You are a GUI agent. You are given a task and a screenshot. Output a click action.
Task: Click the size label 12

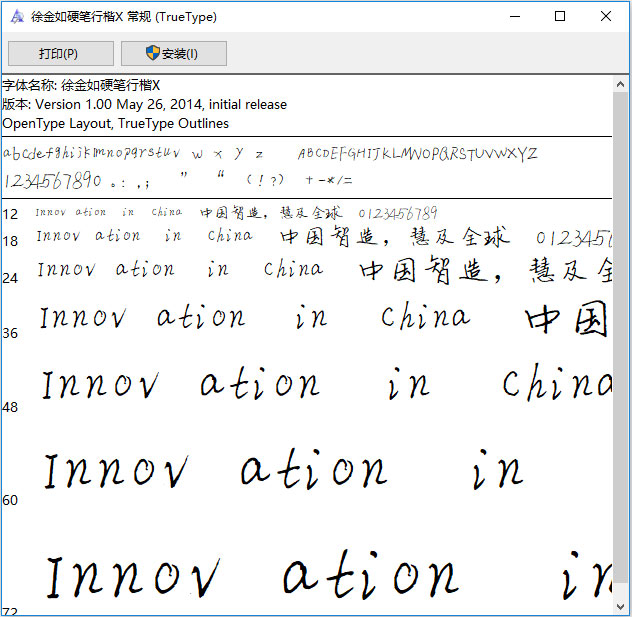click(x=10, y=214)
